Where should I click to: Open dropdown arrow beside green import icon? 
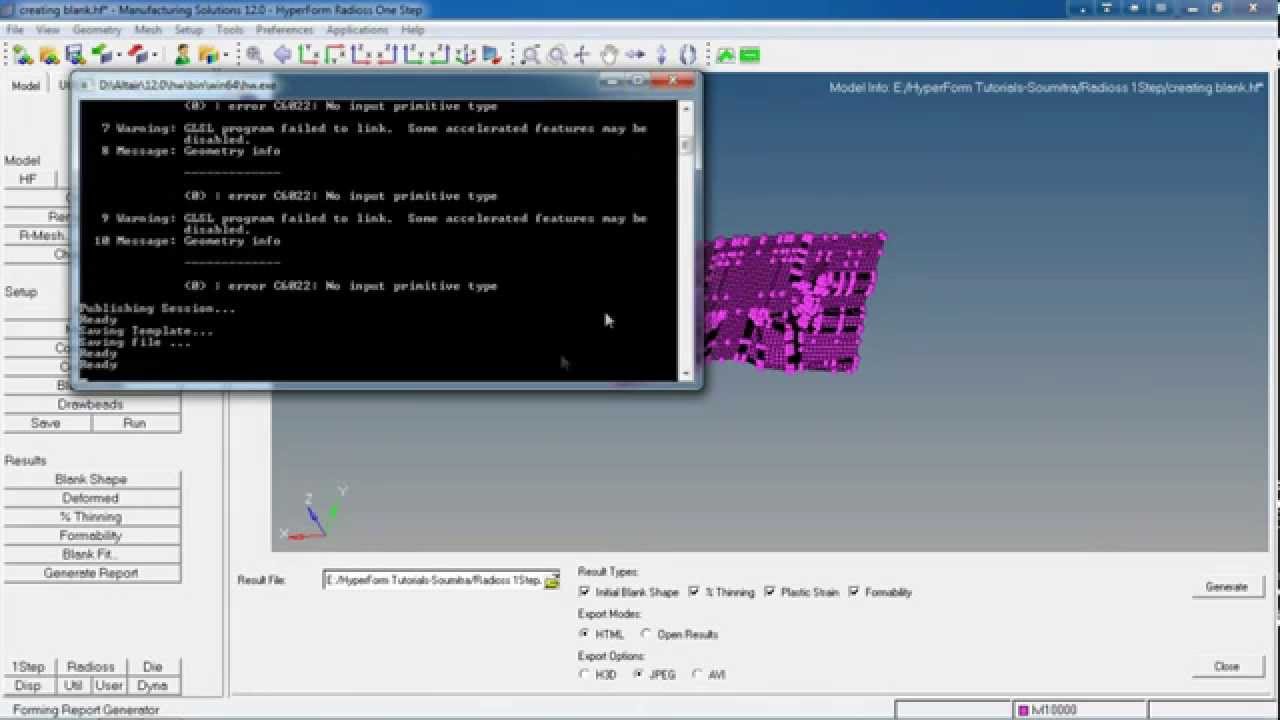pos(118,54)
